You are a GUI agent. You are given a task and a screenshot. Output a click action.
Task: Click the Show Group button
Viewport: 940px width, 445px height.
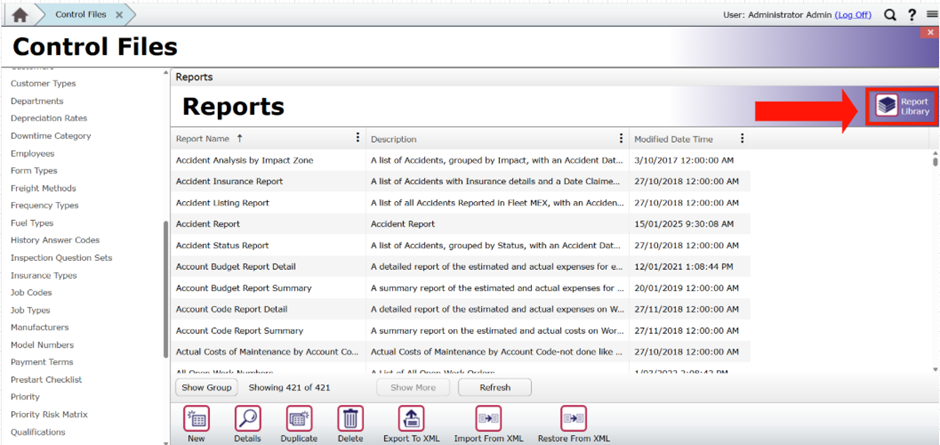click(206, 387)
